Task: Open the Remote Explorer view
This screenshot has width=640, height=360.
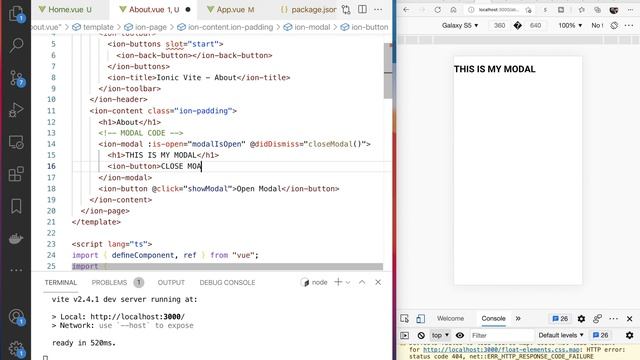Action: click(16, 142)
